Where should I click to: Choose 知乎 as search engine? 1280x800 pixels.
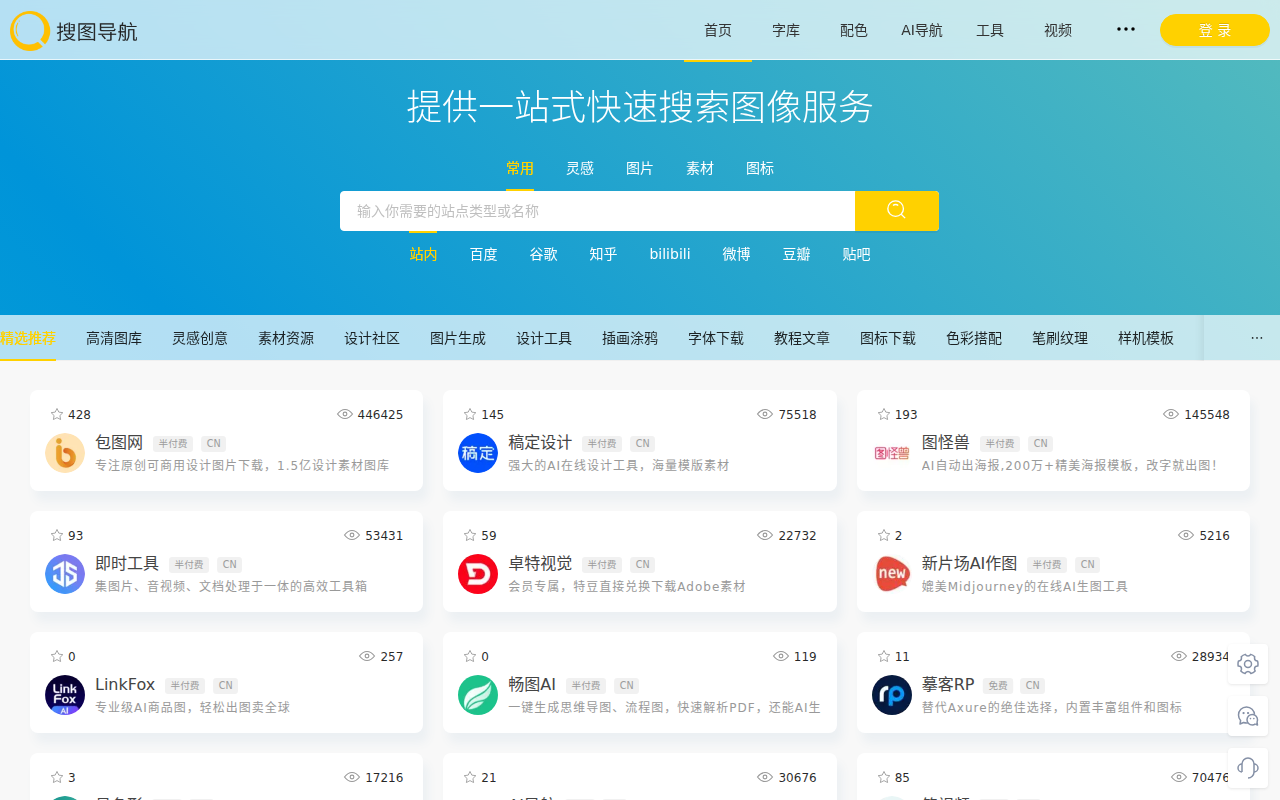(604, 254)
